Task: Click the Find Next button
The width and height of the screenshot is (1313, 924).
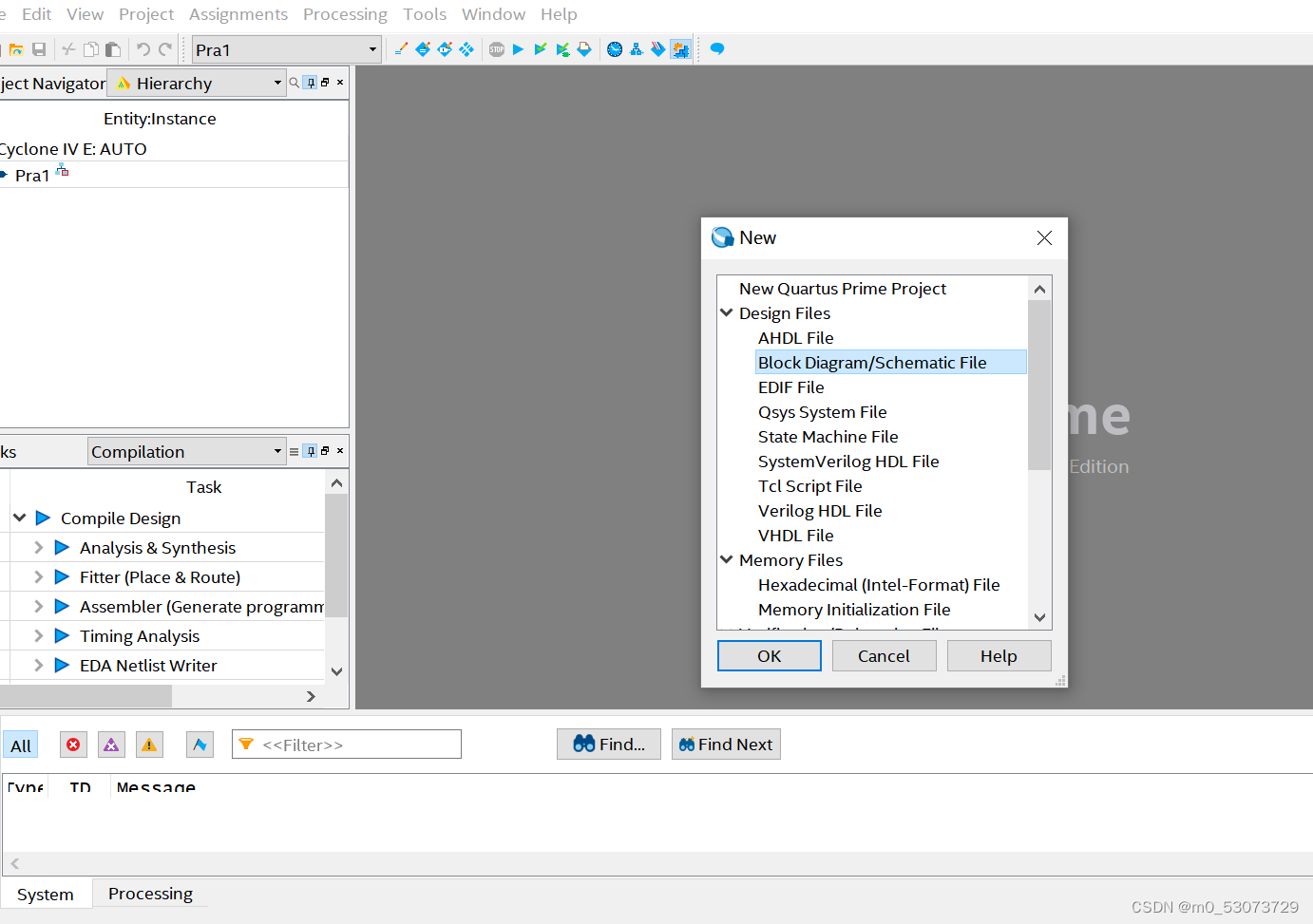Action: coord(726,745)
